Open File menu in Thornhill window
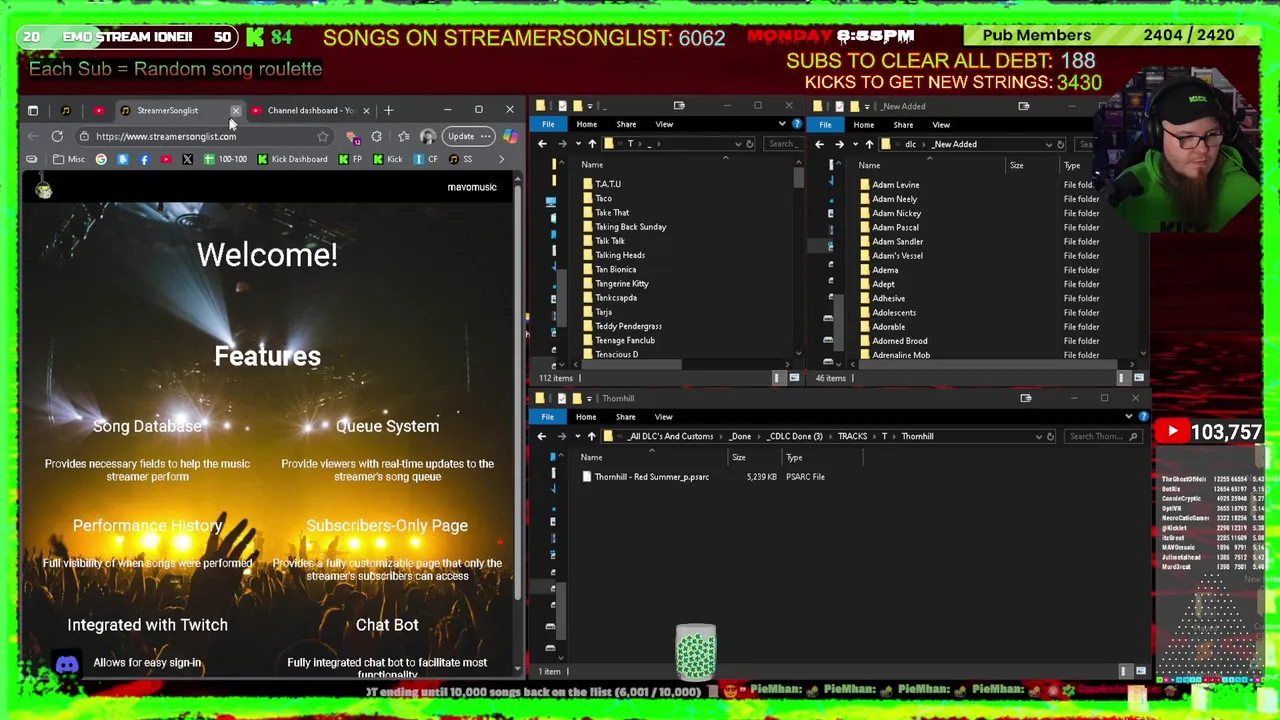1280x720 pixels. (548, 417)
